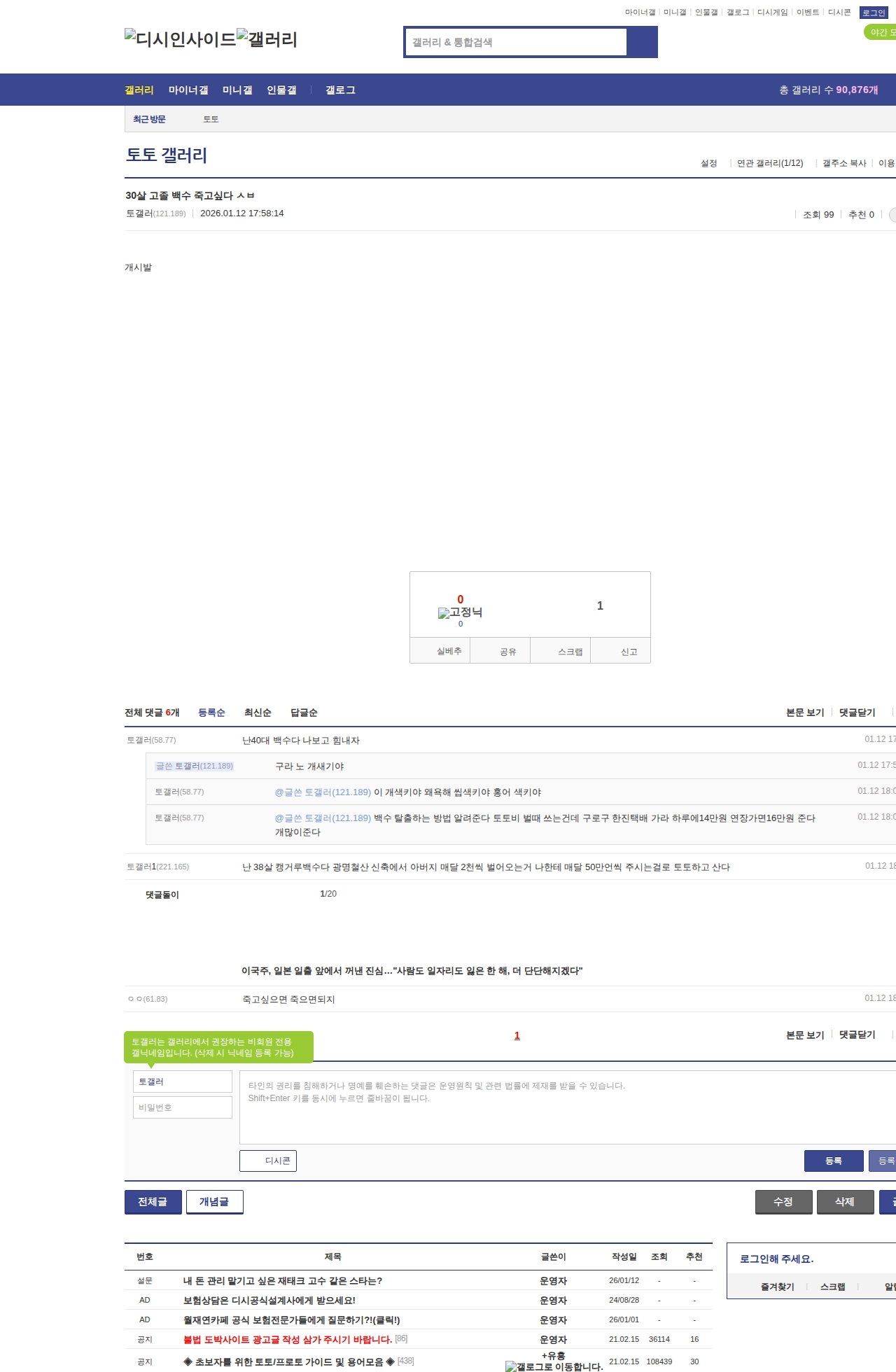The image size is (896, 1372).
Task: Toggle 댓글닫기 above the comment list
Action: click(857, 713)
